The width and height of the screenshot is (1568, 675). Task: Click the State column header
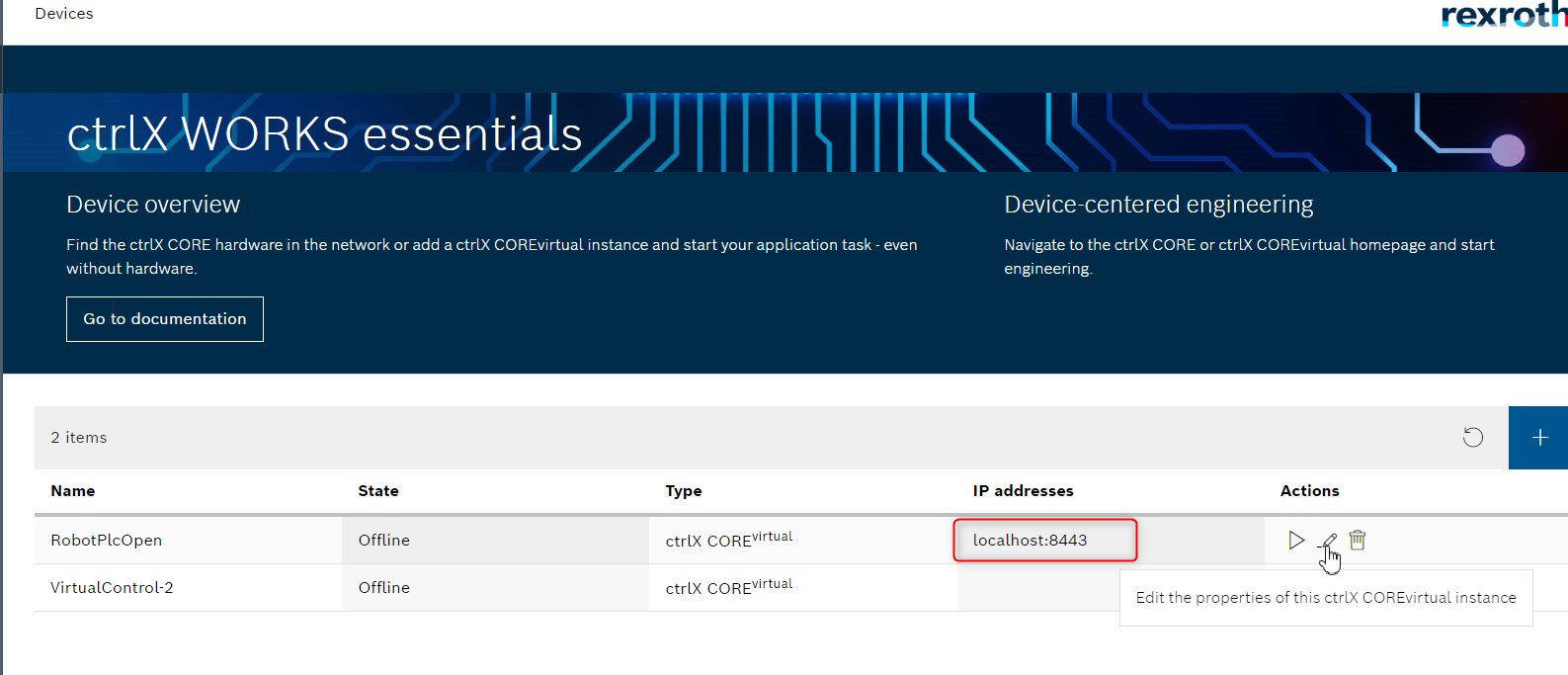pyautogui.click(x=378, y=490)
